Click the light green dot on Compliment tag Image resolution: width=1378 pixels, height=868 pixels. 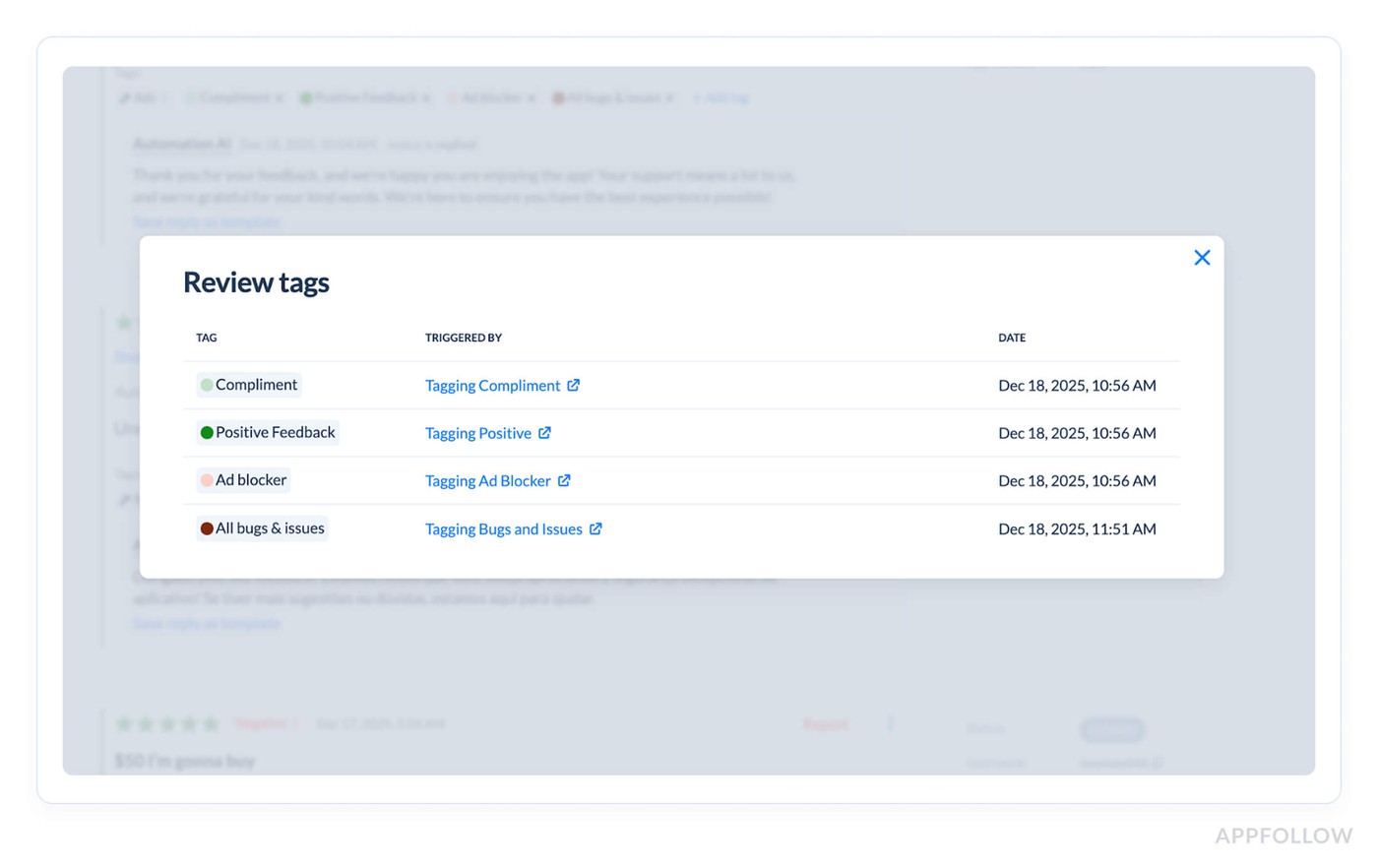tap(207, 385)
